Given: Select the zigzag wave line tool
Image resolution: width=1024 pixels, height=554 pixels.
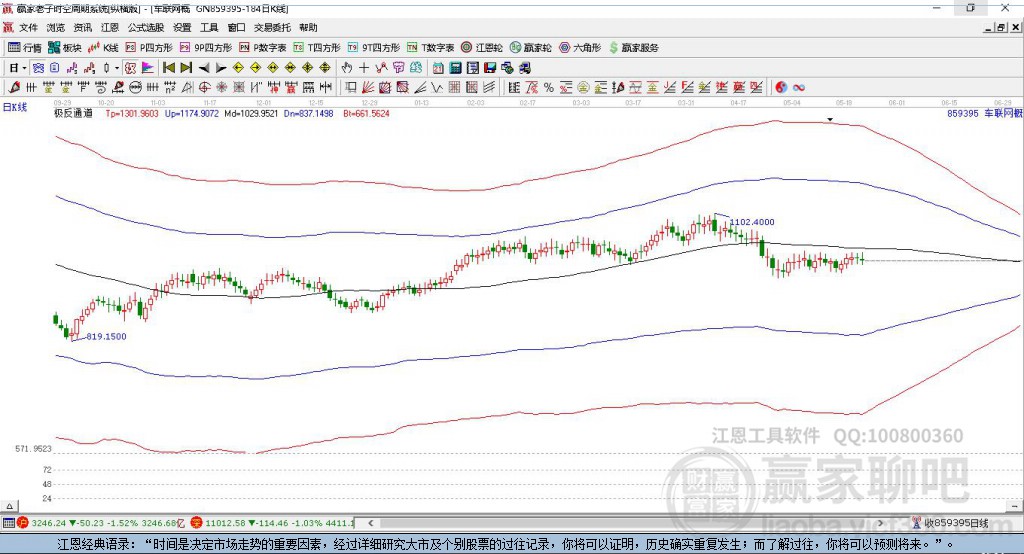Looking at the screenshot, I should pyautogui.click(x=438, y=88).
